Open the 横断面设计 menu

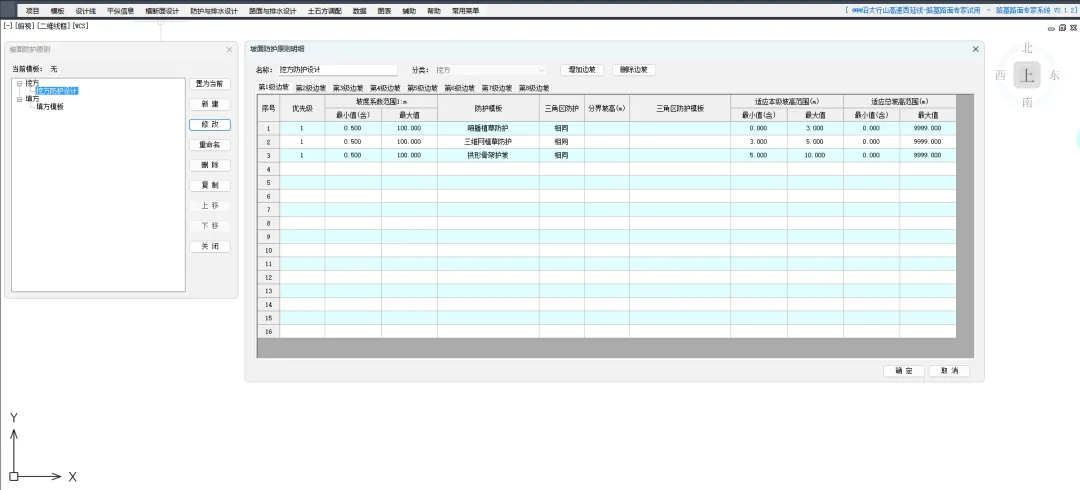163,11
